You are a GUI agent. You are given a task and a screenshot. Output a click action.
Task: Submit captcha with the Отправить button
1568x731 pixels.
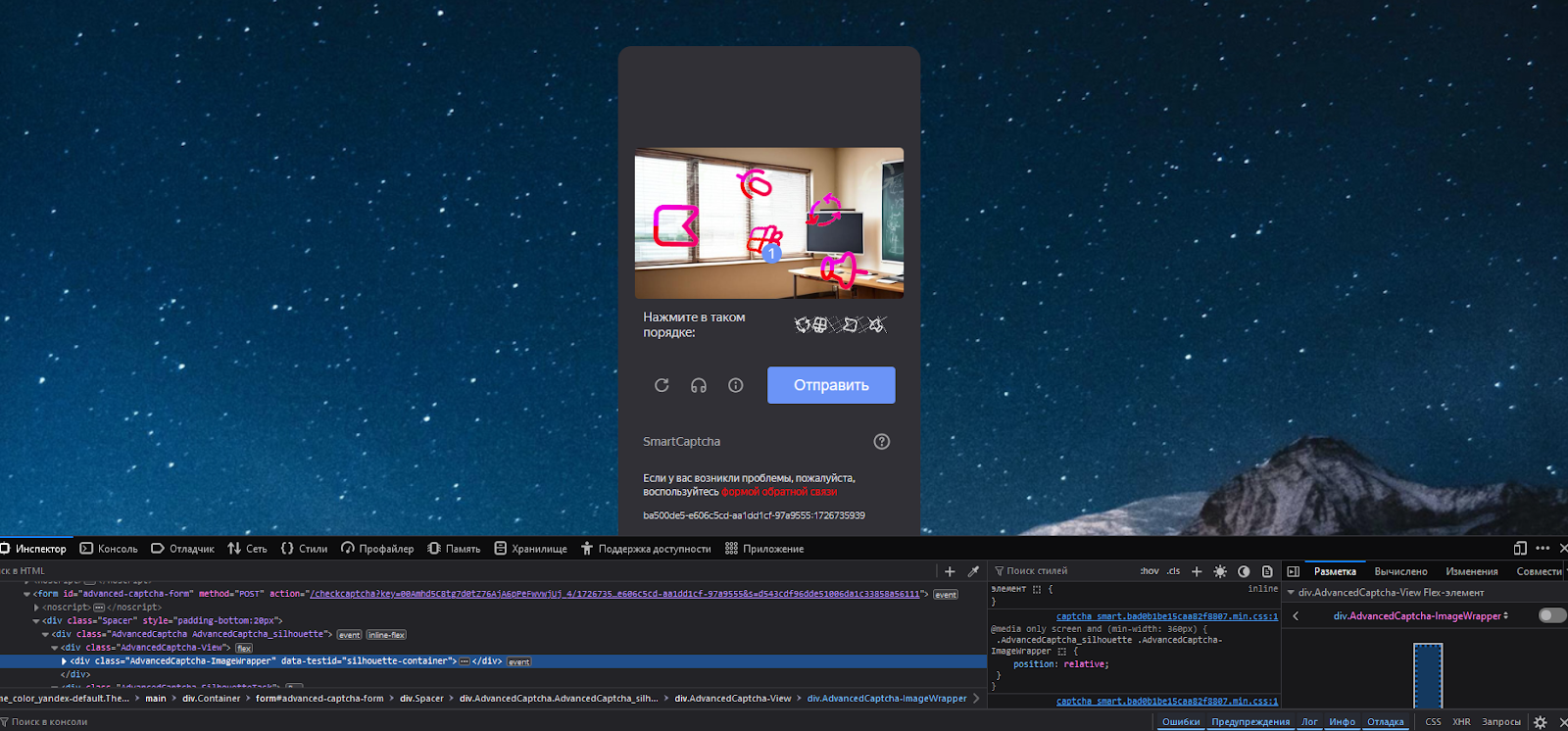click(x=831, y=385)
